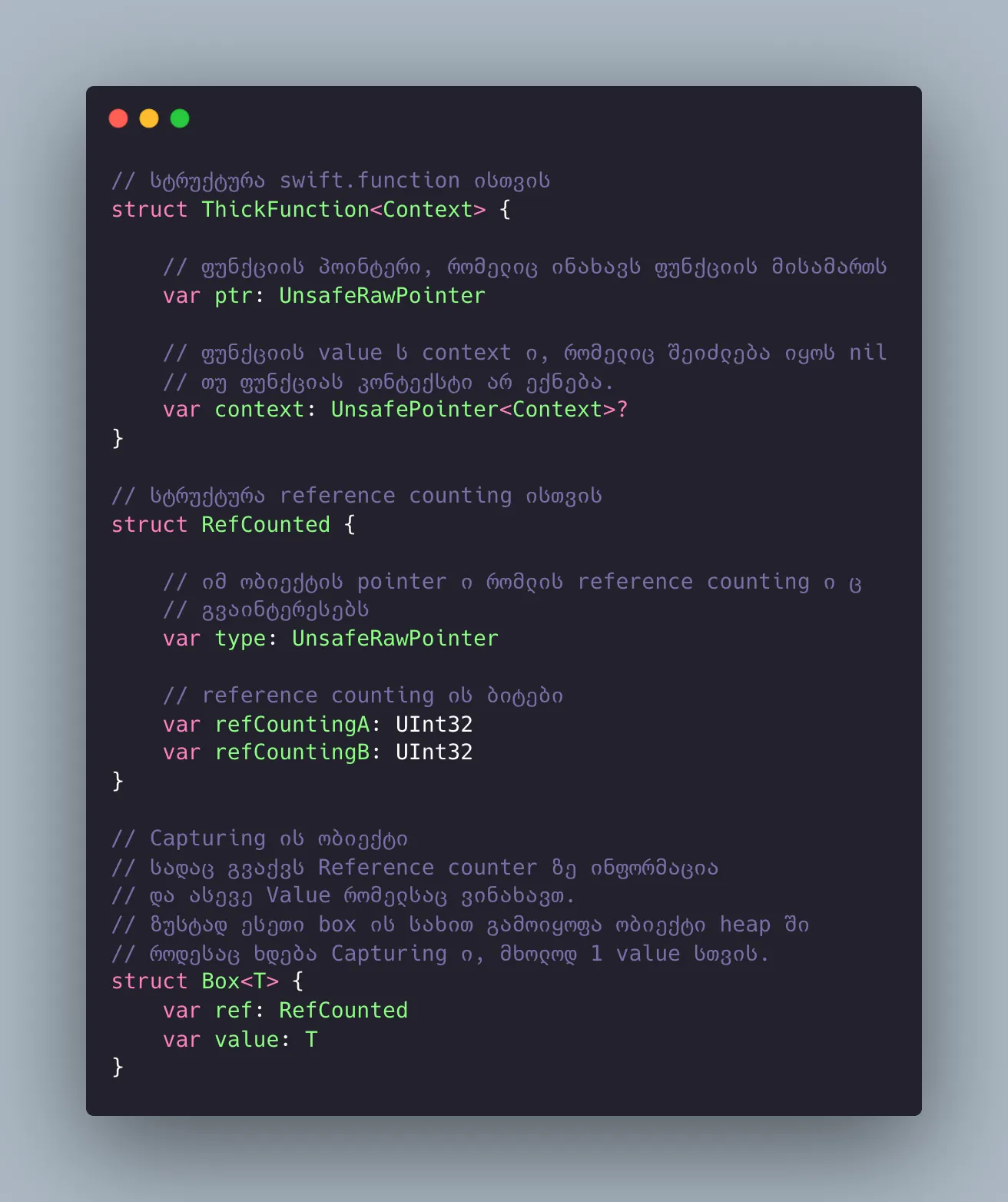This screenshot has height=1202, width=1008.
Task: Click UInt32 type after refCountingA
Action: coord(434,724)
